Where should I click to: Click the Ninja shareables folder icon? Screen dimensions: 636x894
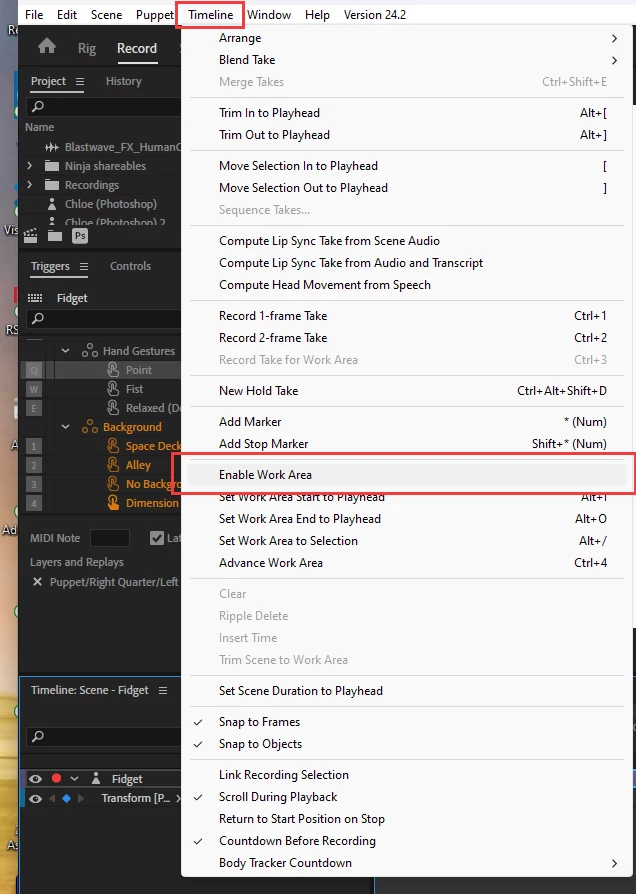click(52, 166)
